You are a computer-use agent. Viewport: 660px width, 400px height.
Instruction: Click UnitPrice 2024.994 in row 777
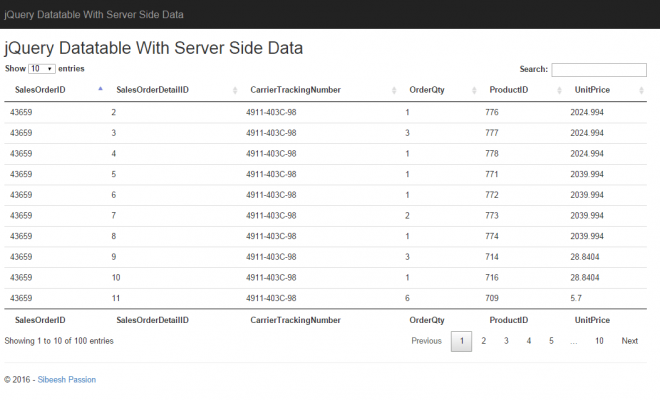[587, 133]
